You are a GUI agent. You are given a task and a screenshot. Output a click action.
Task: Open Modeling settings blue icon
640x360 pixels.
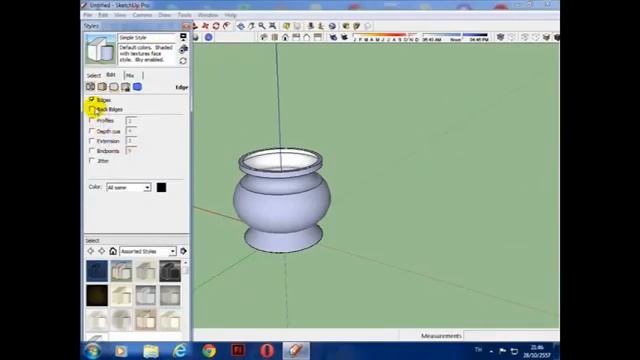(138, 87)
